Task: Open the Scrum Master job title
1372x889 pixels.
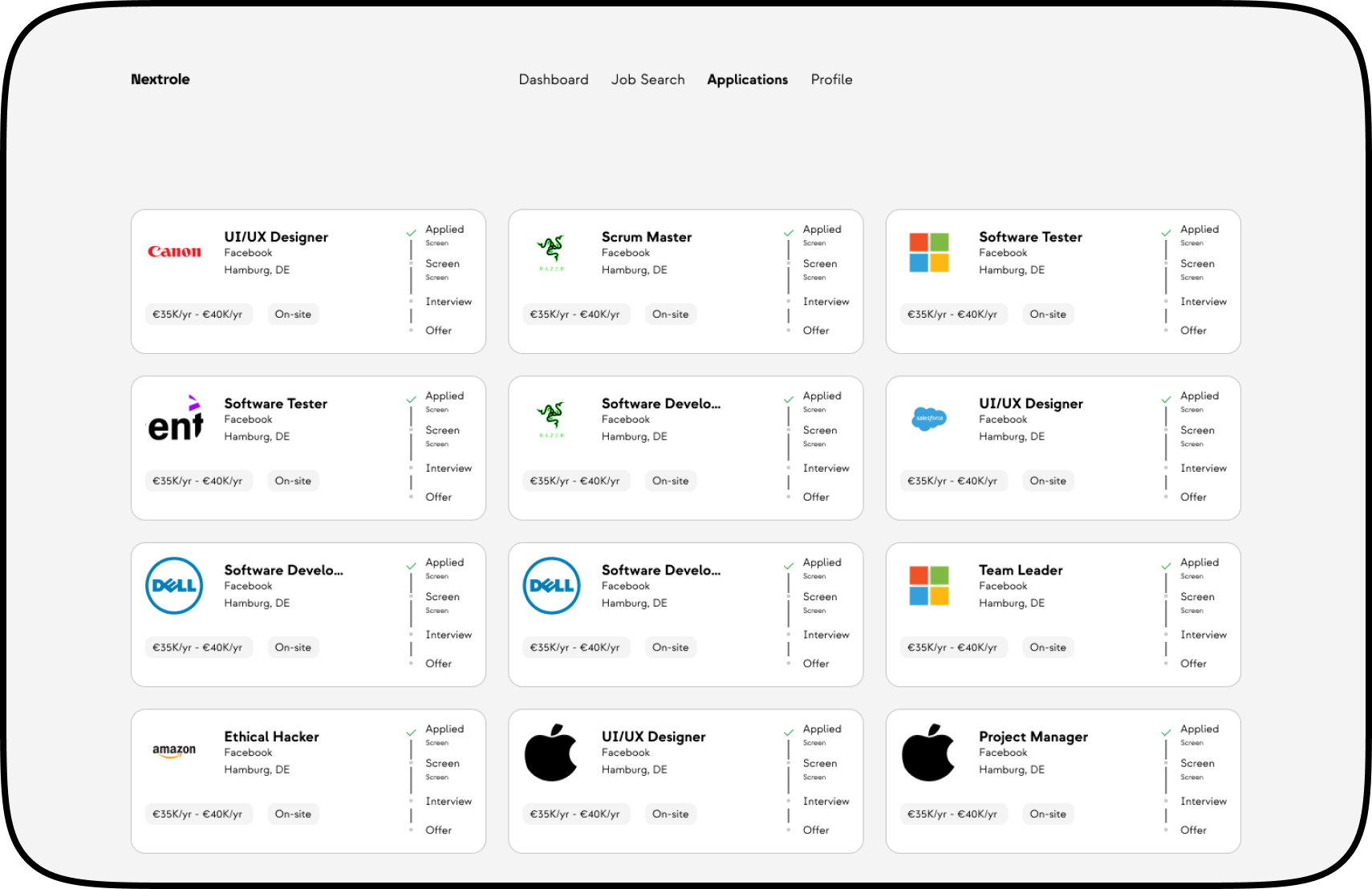Action: [x=646, y=237]
